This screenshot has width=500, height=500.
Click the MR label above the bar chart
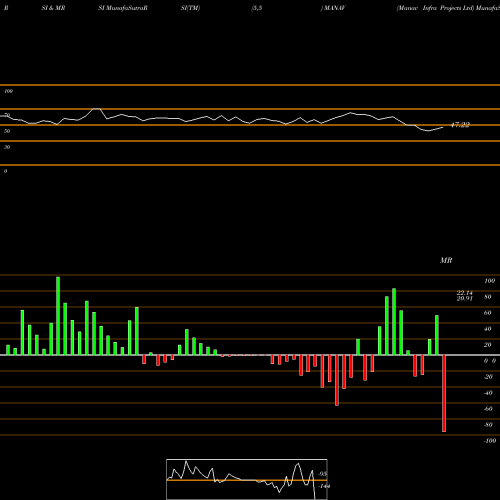[446, 260]
